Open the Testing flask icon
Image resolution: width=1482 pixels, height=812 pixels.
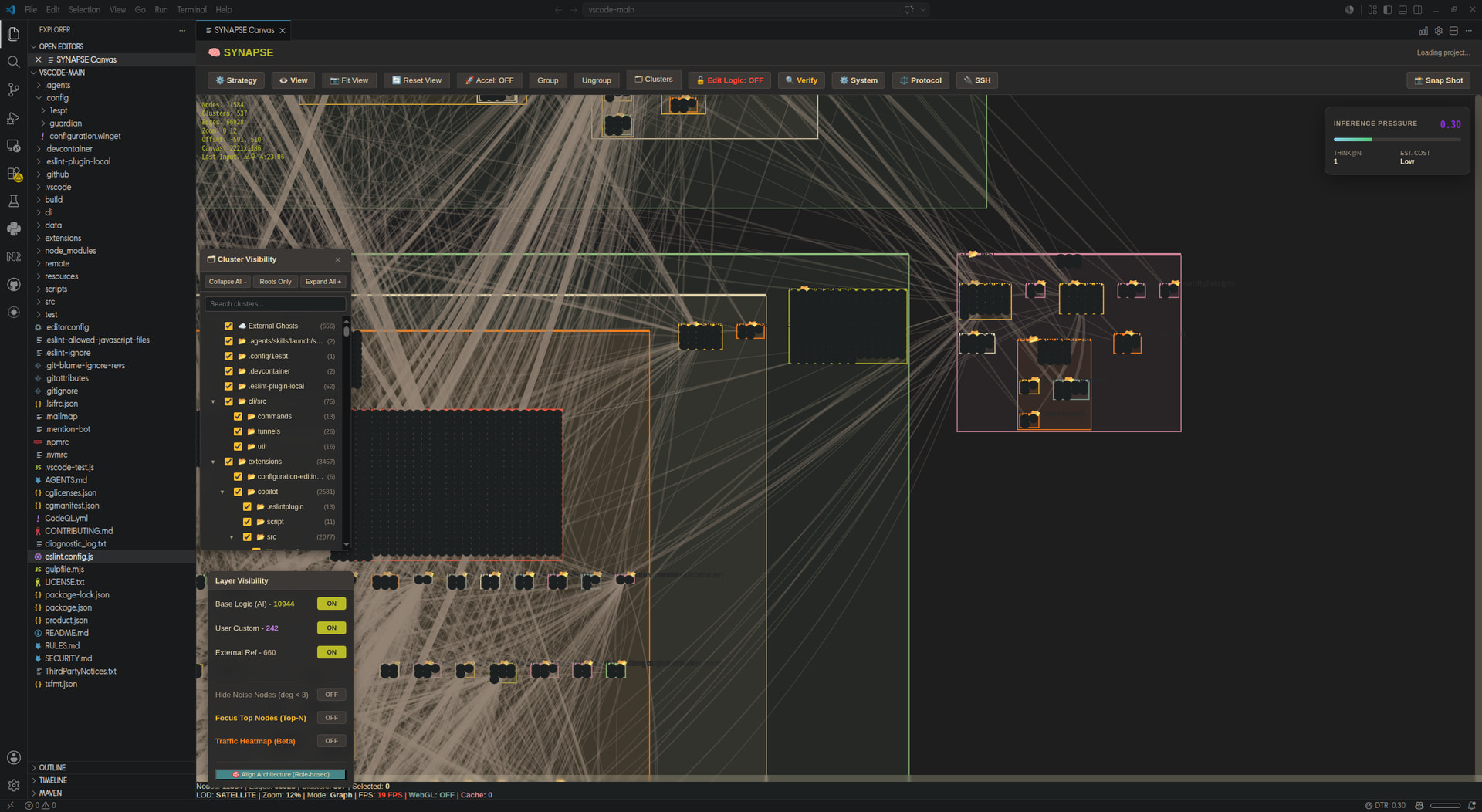coord(13,201)
